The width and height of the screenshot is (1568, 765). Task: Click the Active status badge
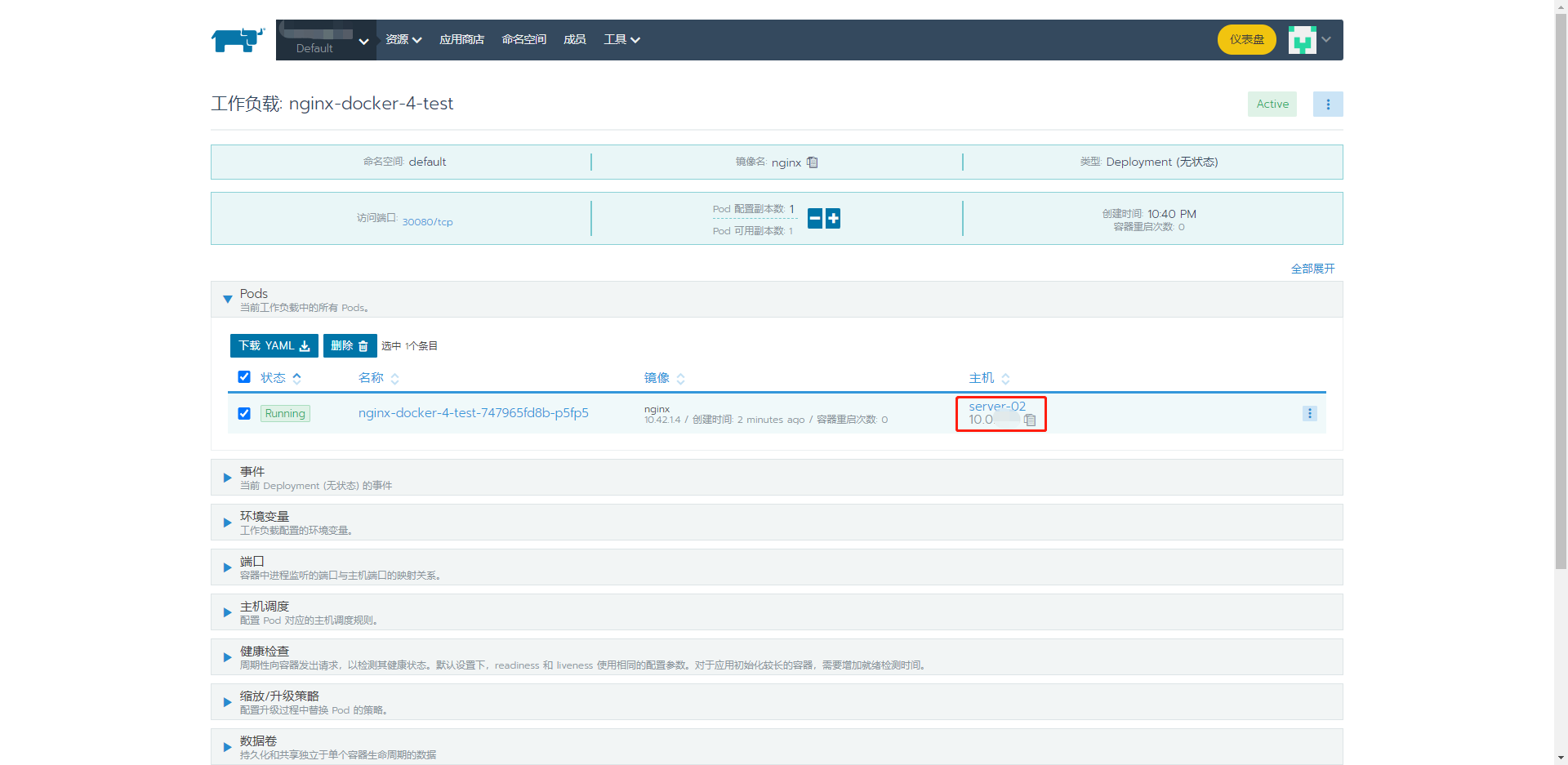coord(1272,104)
